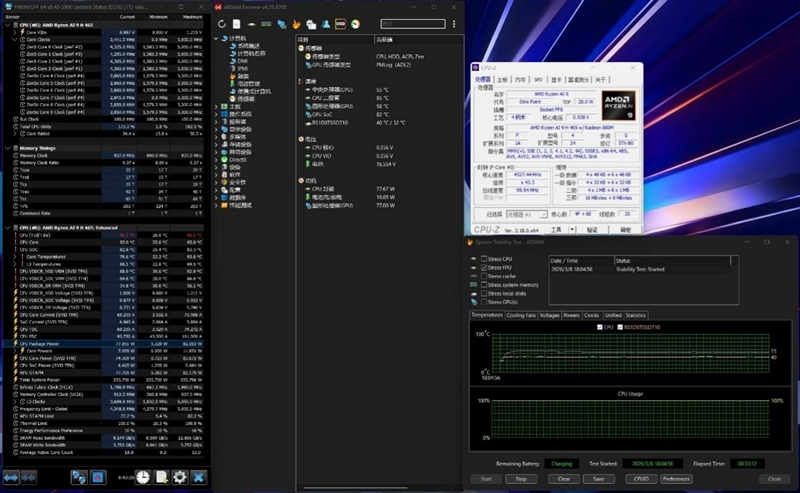Viewport: 800px width, 493px height.
Task: Click the user icon in AIDA64 toolbar
Action: click(326, 24)
